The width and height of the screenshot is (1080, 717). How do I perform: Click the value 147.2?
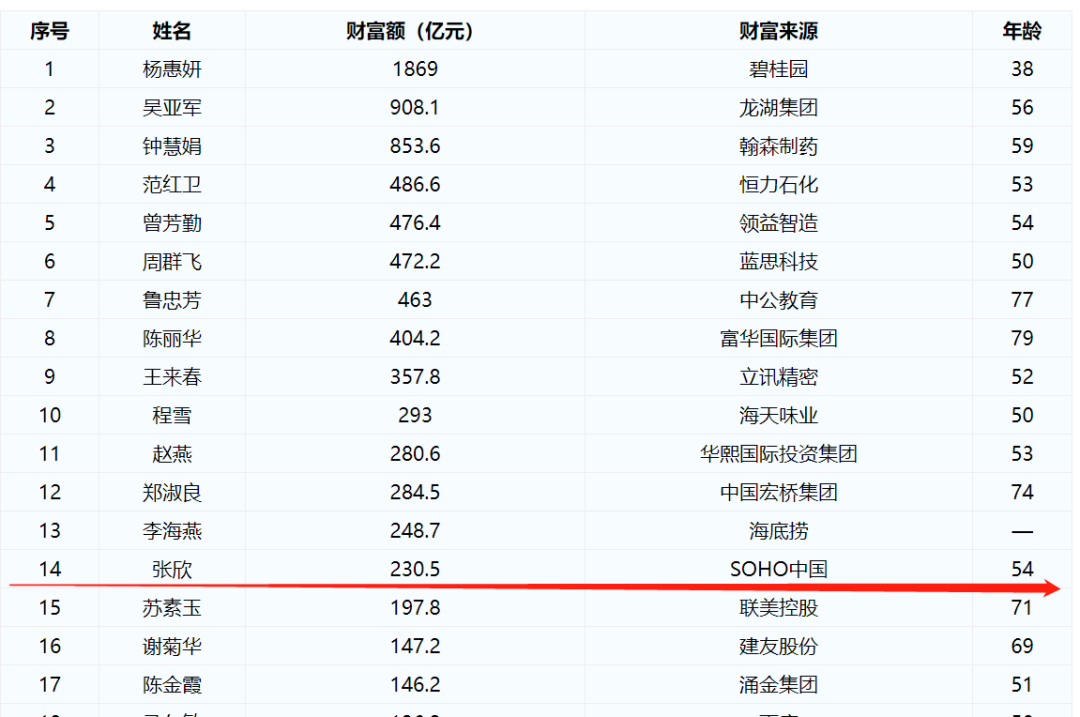(415, 647)
